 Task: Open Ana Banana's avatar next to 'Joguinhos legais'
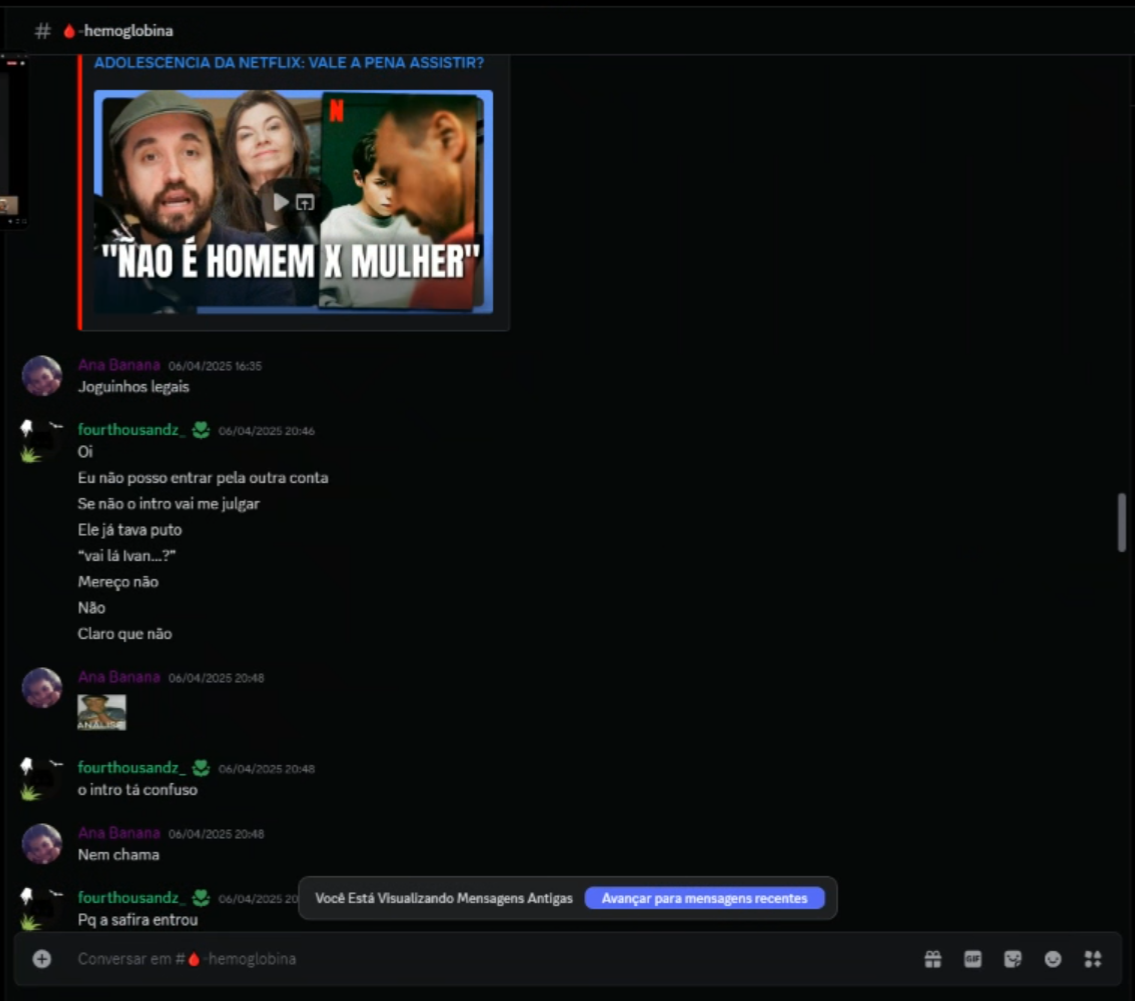(42, 376)
